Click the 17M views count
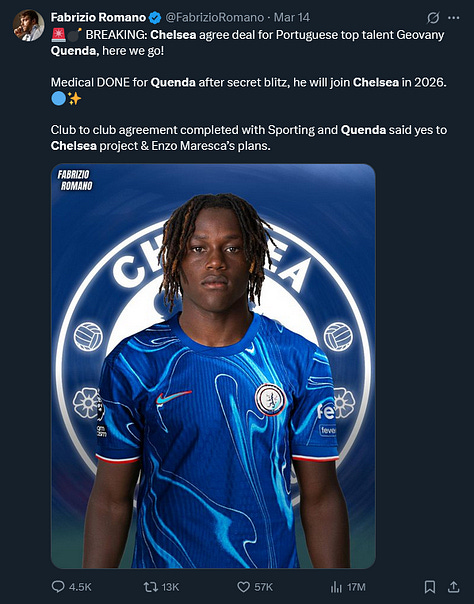The image size is (474, 604). [356, 587]
